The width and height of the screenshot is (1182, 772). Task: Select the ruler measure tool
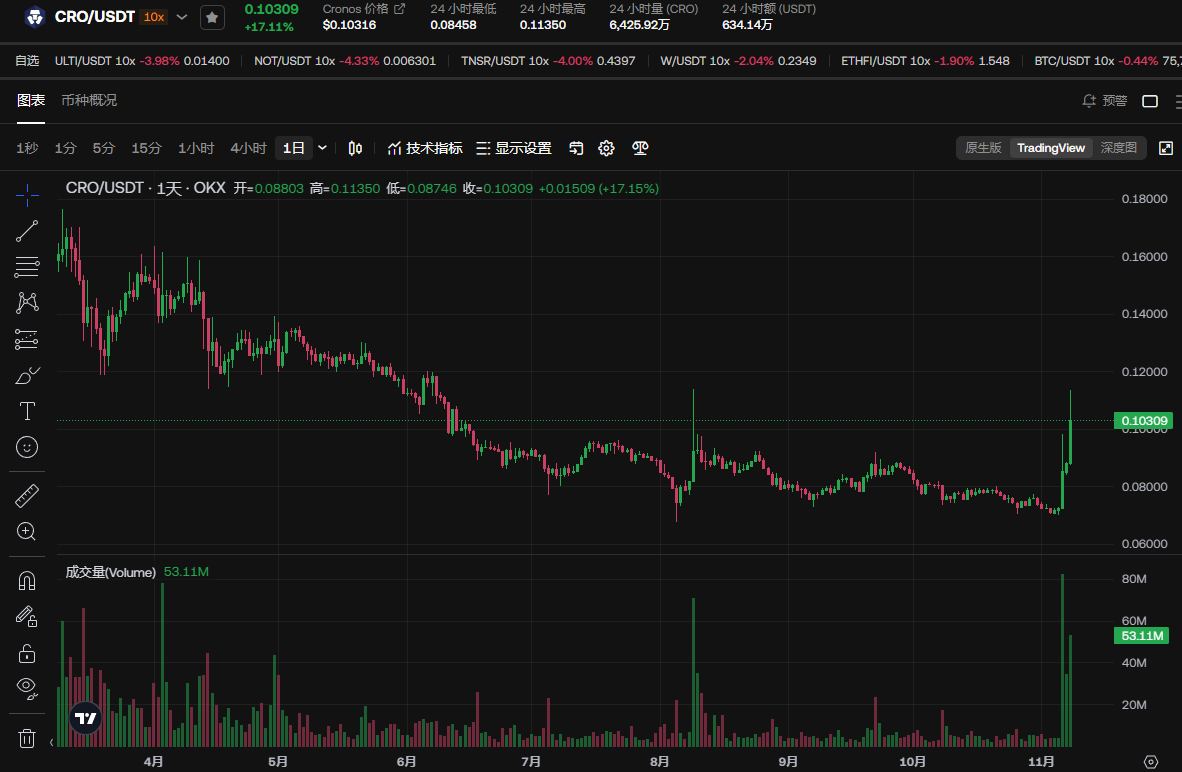click(x=27, y=496)
